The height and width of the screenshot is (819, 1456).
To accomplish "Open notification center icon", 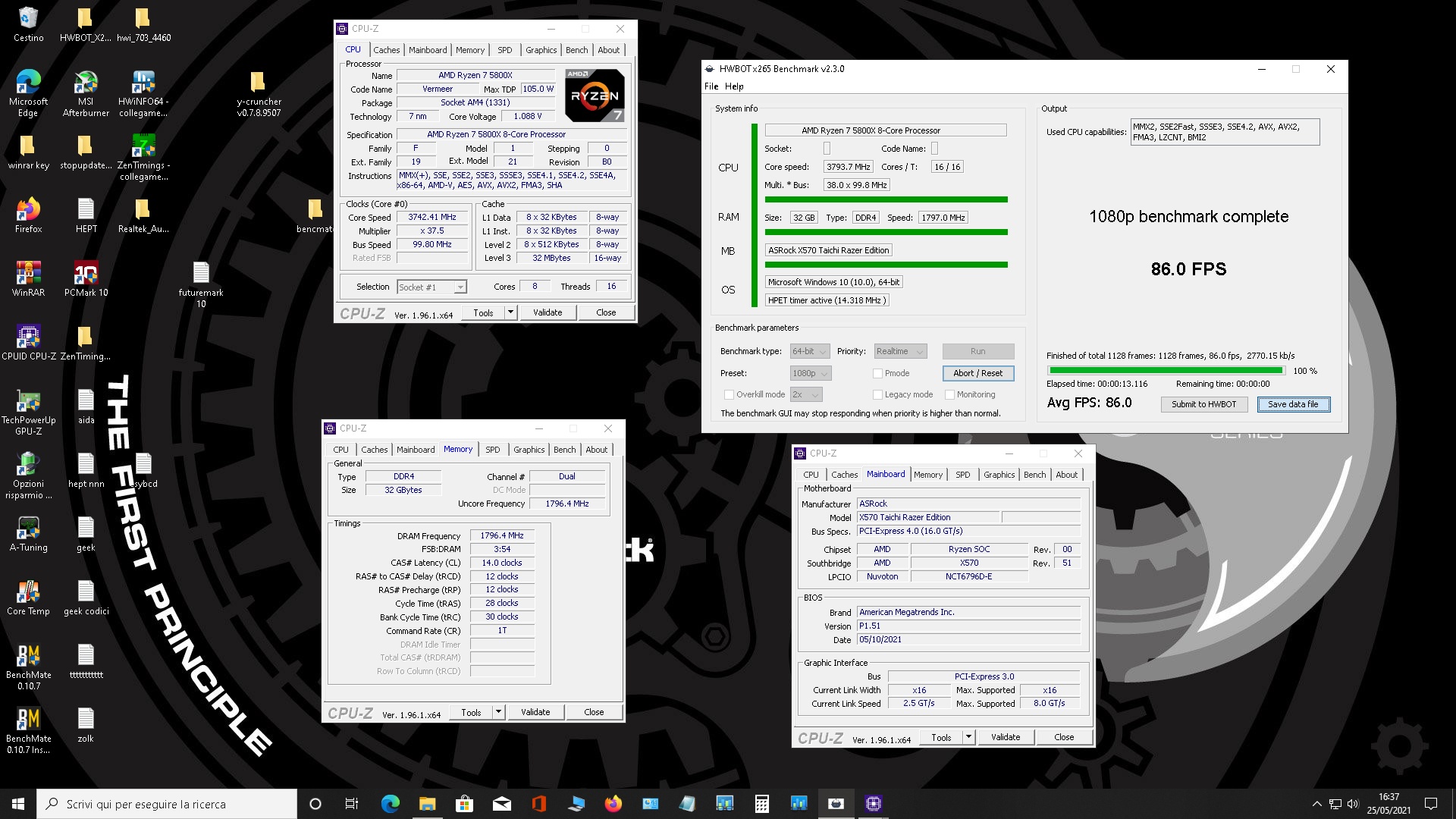I will (1431, 804).
